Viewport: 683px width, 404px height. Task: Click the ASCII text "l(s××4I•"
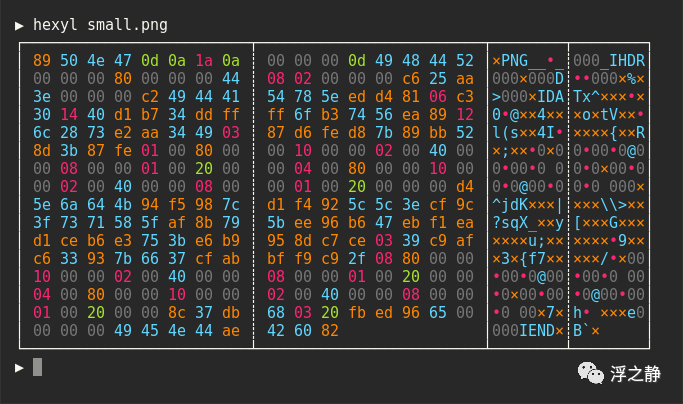[x=528, y=132]
